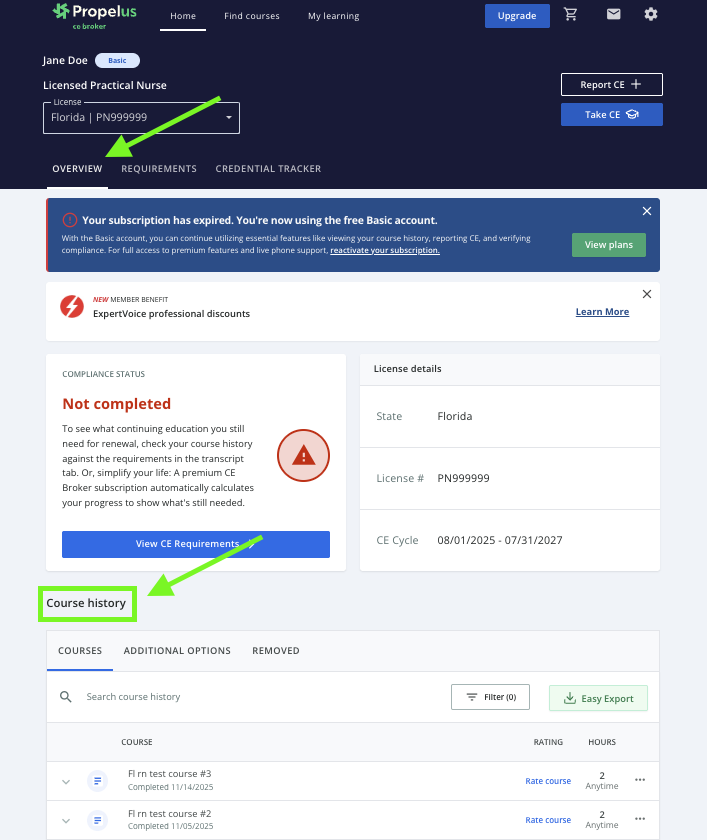707x840 pixels.
Task: Click the search magnifier icon
Action: (66, 697)
